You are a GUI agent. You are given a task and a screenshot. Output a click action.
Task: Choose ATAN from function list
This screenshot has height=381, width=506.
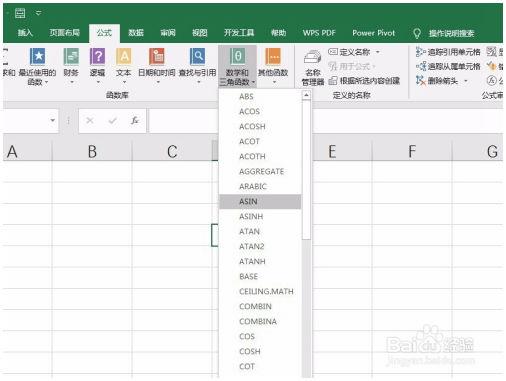[260, 232]
